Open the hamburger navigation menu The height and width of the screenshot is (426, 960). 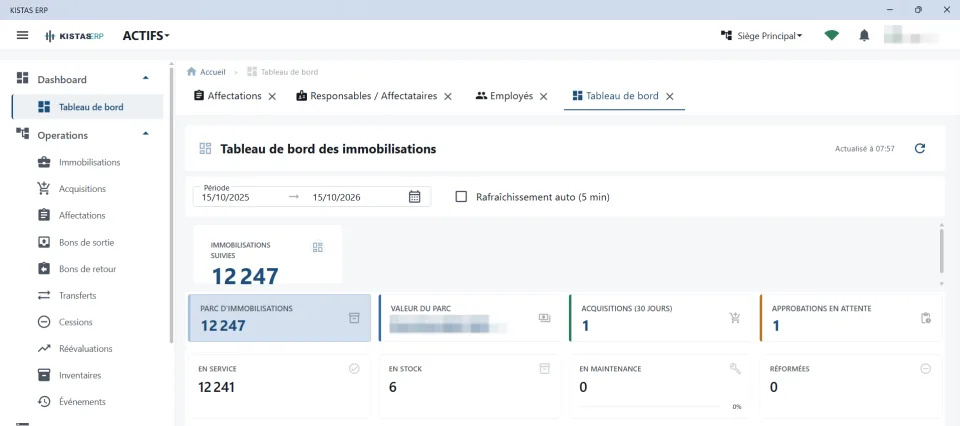(23, 36)
